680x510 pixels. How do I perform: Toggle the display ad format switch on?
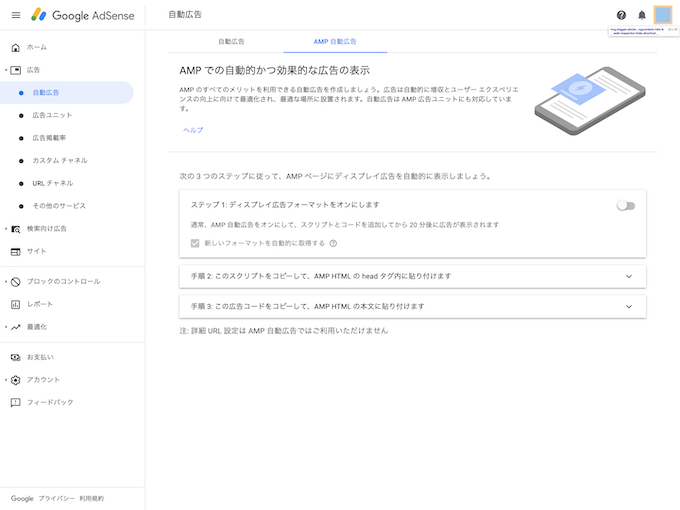click(625, 205)
